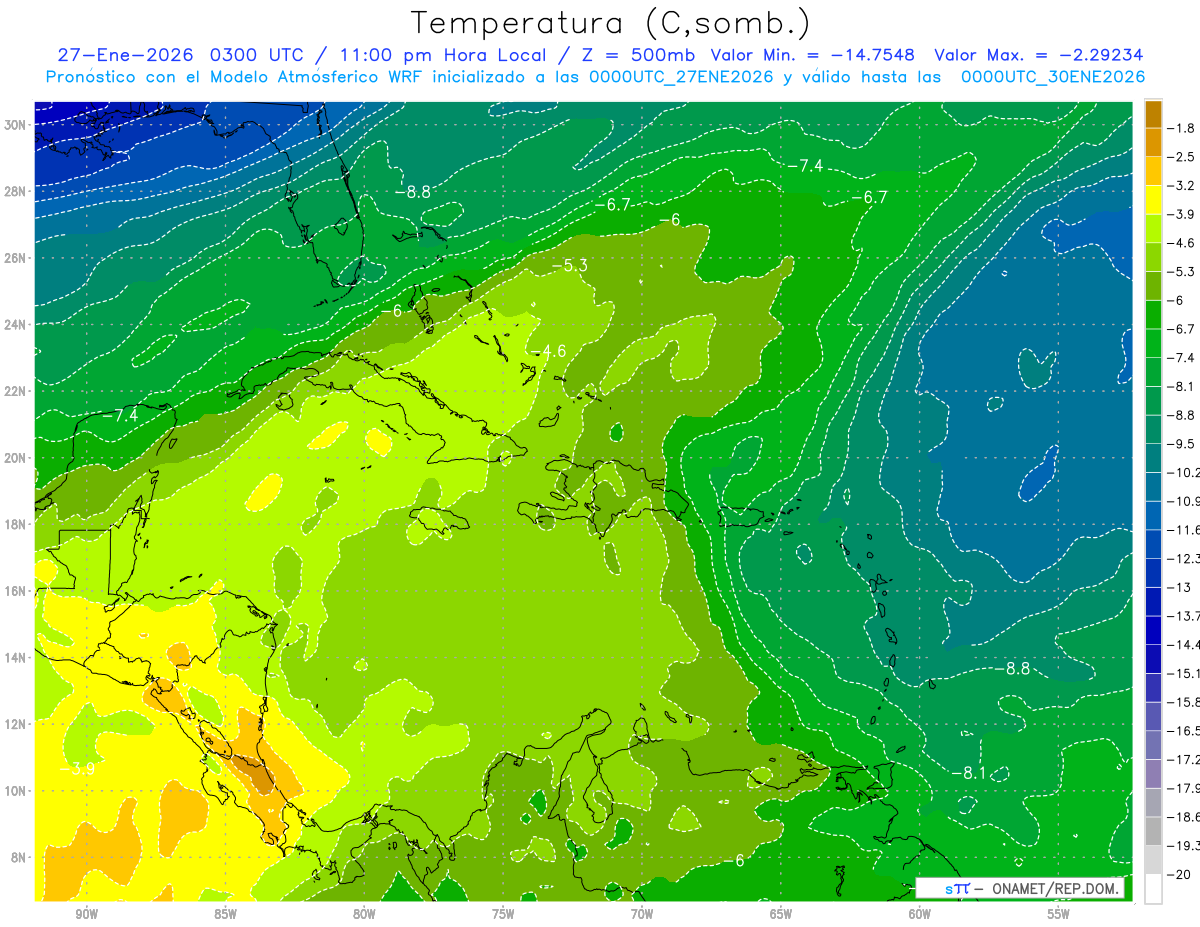The width and height of the screenshot is (1200, 927).
Task: Click the -8.8 contour label near Florida
Action: pyautogui.click(x=412, y=192)
